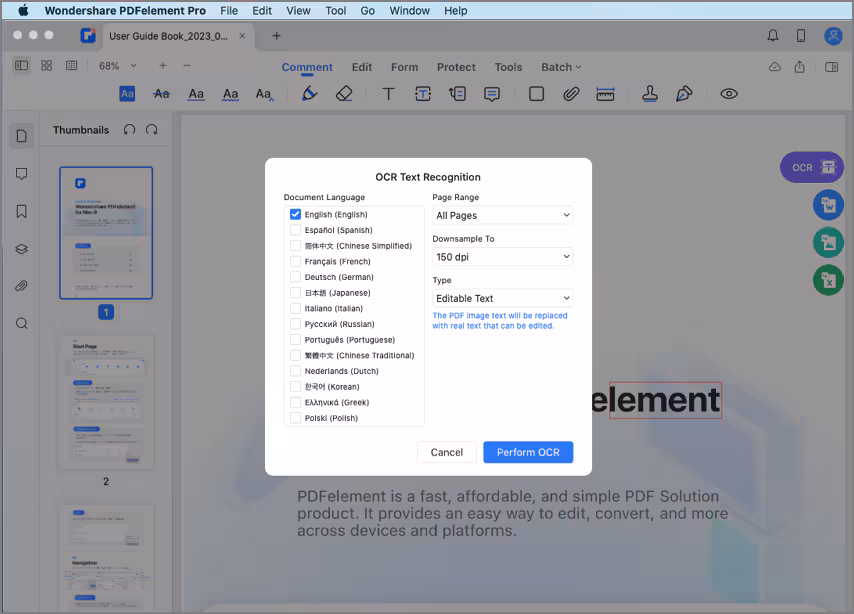Expand the Batch menu
Viewport: 854px width, 614px height.
coord(561,67)
